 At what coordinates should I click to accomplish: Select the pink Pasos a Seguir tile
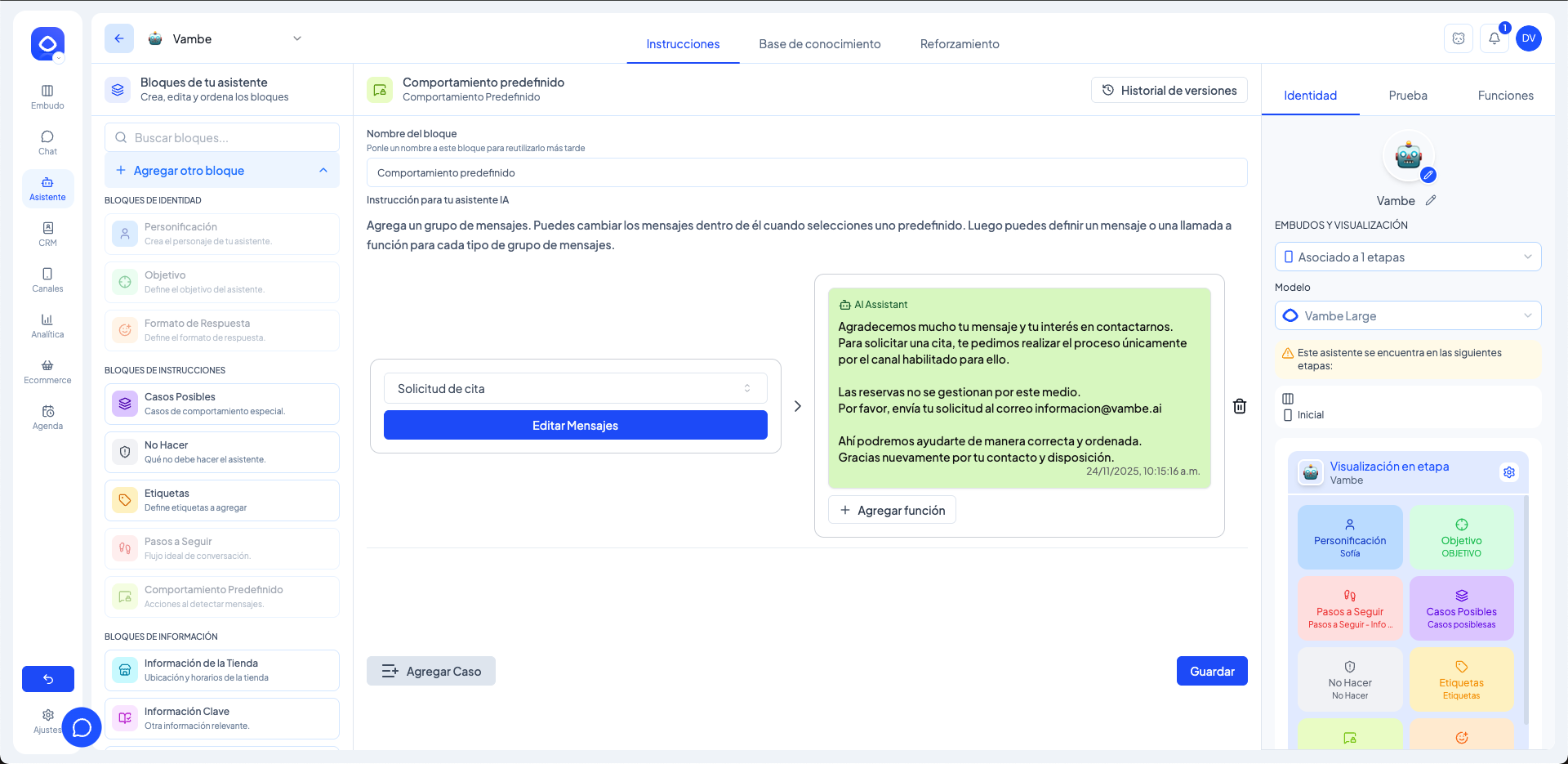point(1349,609)
